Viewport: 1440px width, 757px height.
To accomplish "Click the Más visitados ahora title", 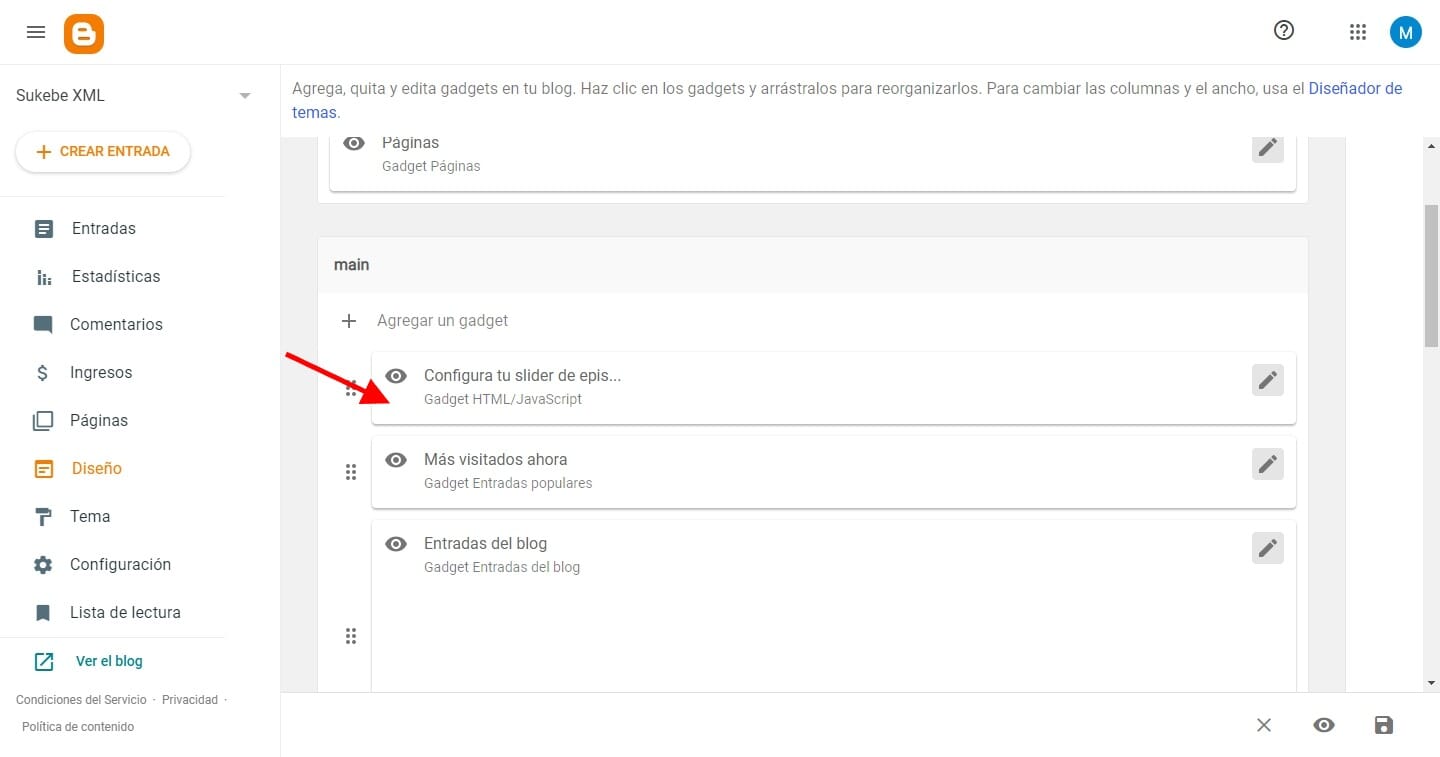I will click(x=495, y=460).
